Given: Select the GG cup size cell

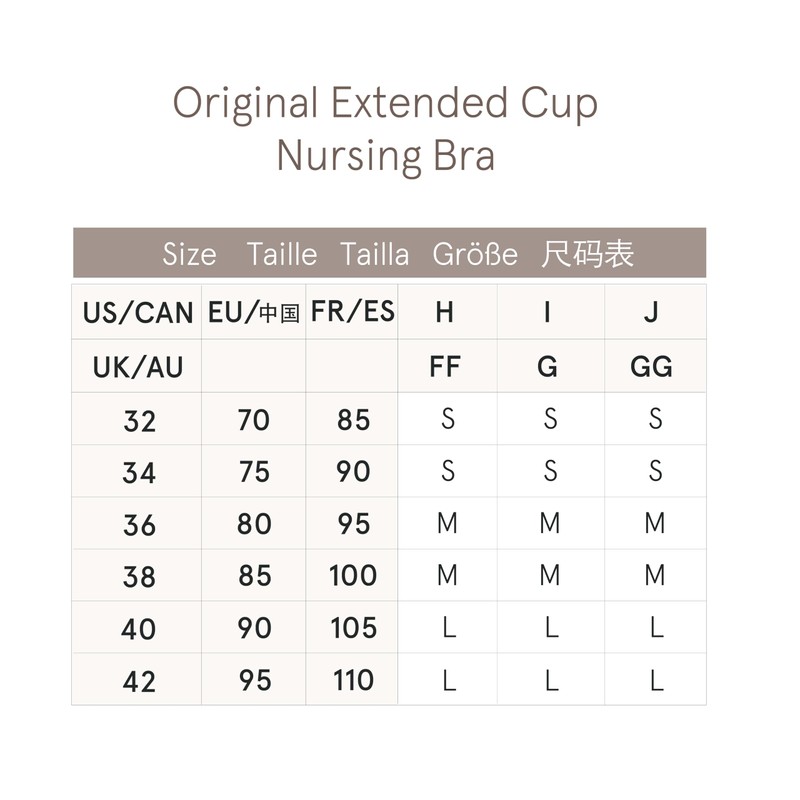Looking at the screenshot, I should (x=652, y=367).
